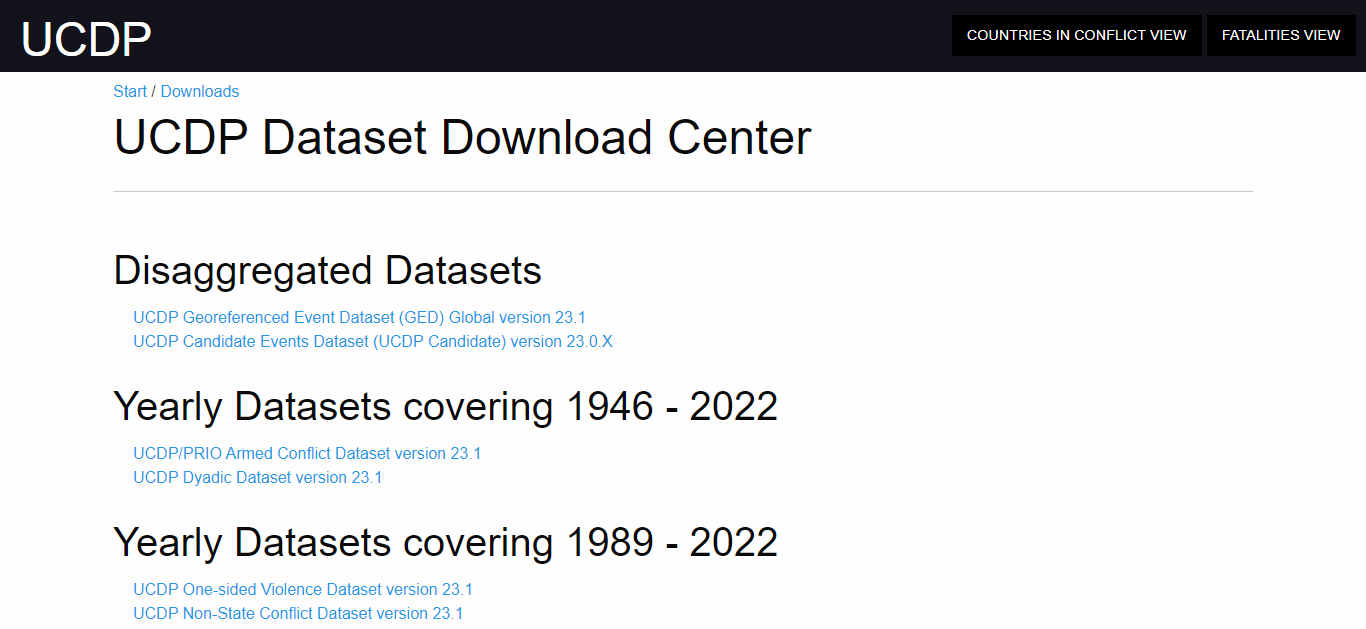Click the slash separator in the breadcrumb
1366x629 pixels.
[x=154, y=91]
